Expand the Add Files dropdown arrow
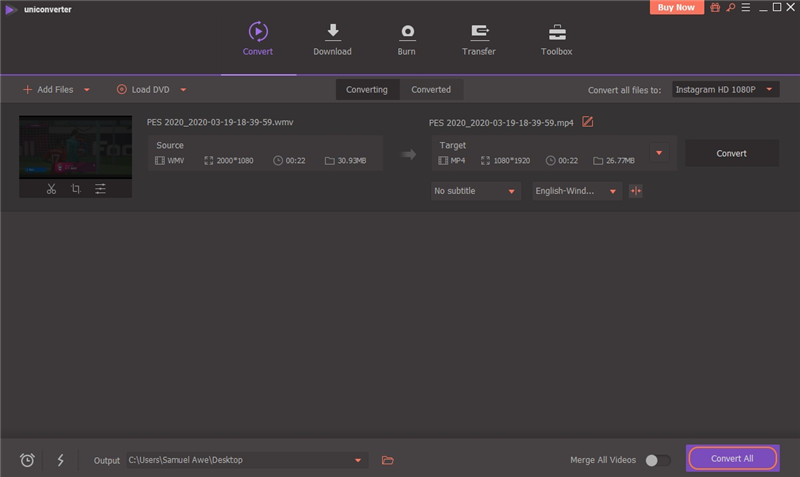Viewport: 800px width, 477px height. [x=87, y=90]
